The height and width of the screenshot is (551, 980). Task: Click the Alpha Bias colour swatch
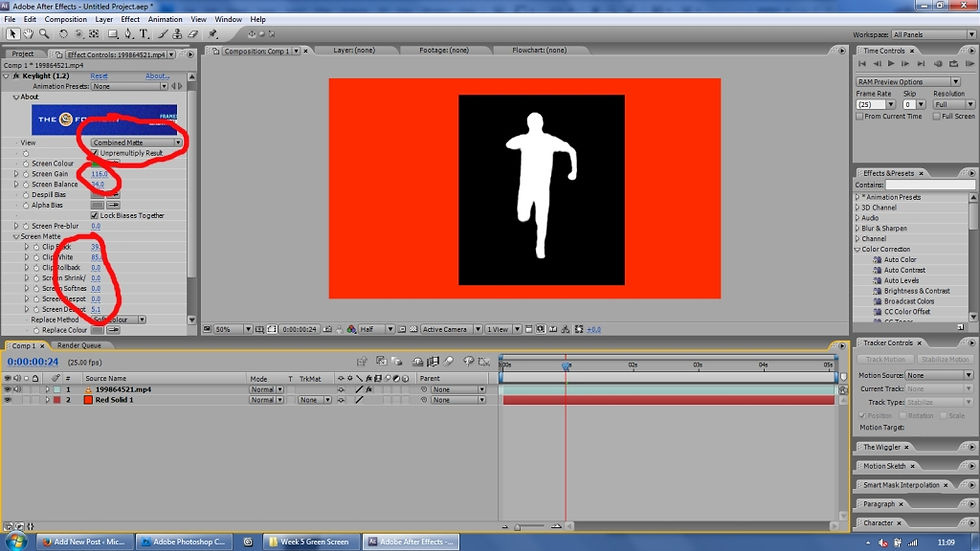(97, 206)
